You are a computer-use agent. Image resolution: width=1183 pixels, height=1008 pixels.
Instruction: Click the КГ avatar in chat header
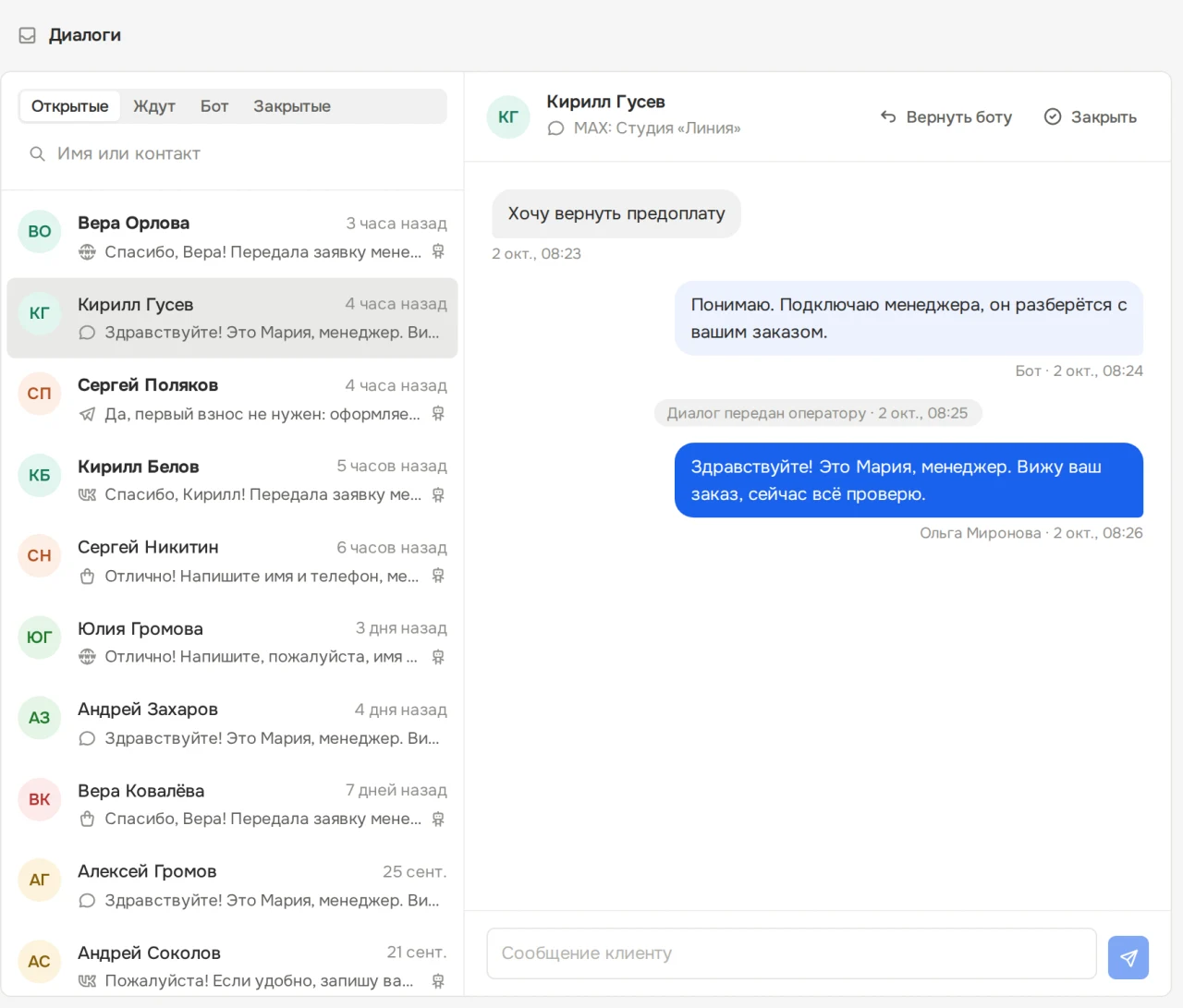pyautogui.click(x=508, y=116)
